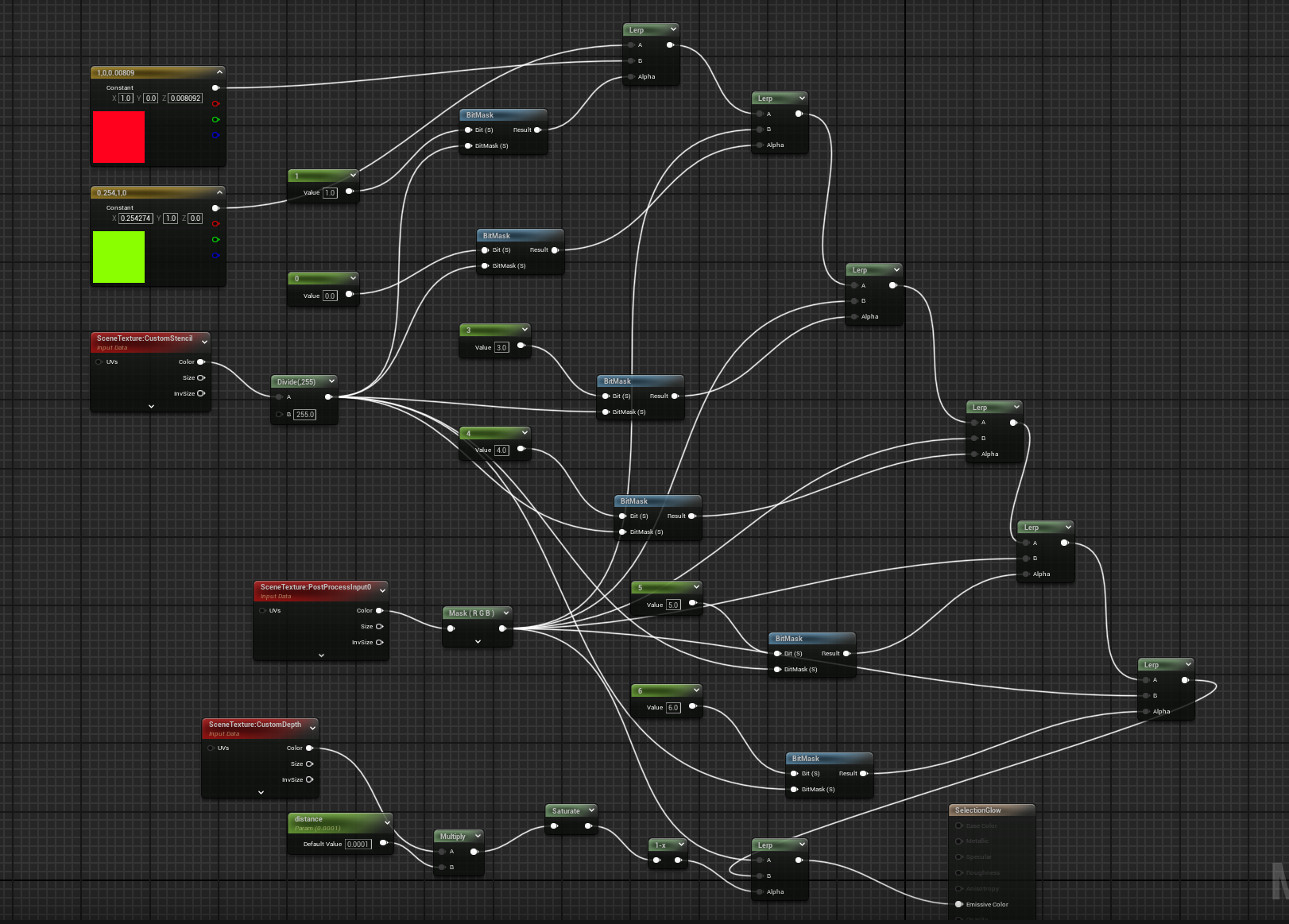This screenshot has height=924, width=1289.
Task: Click the Size pin of SceneTexture:CustomDepth
Action: pos(309,764)
